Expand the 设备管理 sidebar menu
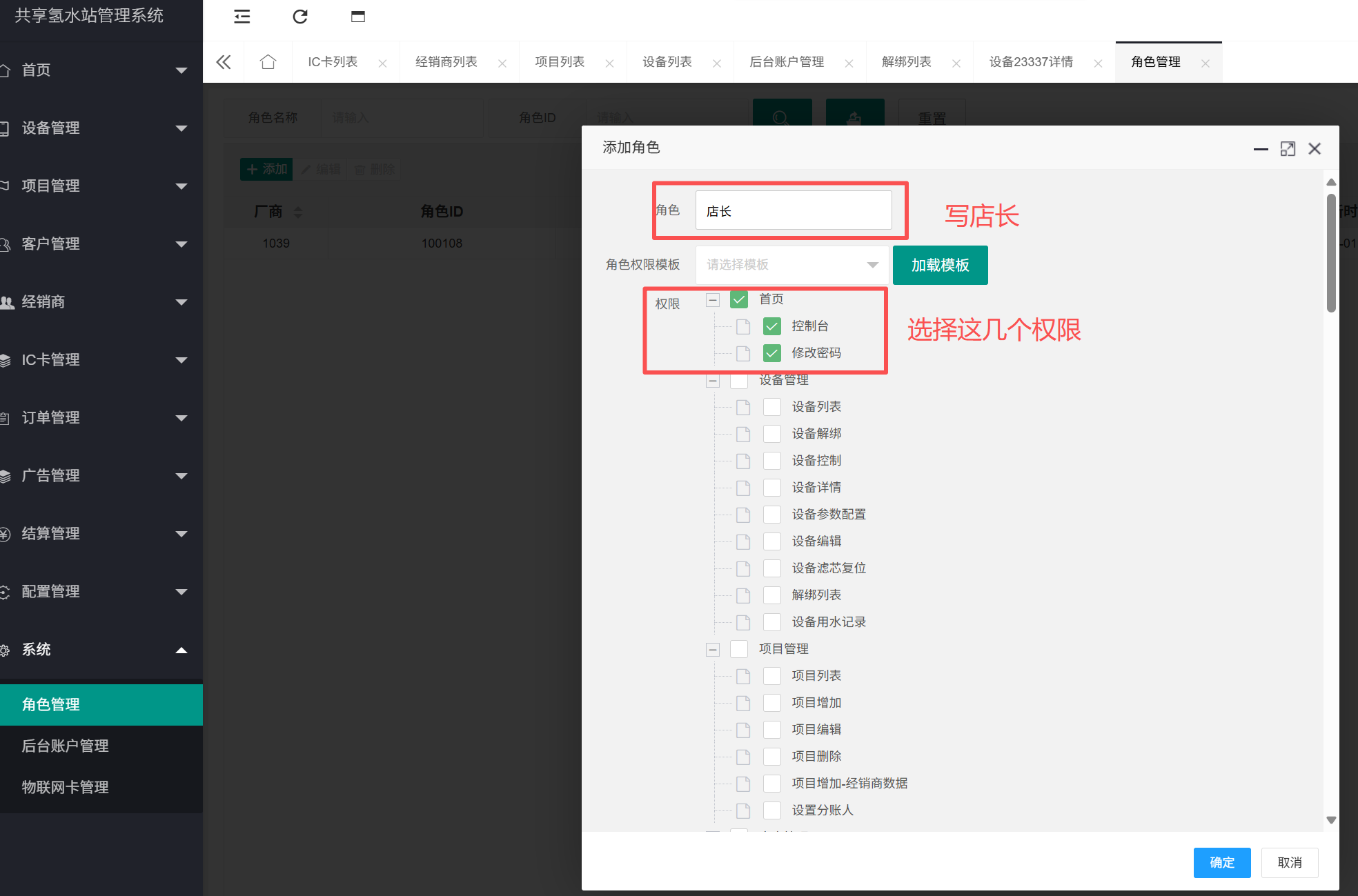 click(101, 128)
